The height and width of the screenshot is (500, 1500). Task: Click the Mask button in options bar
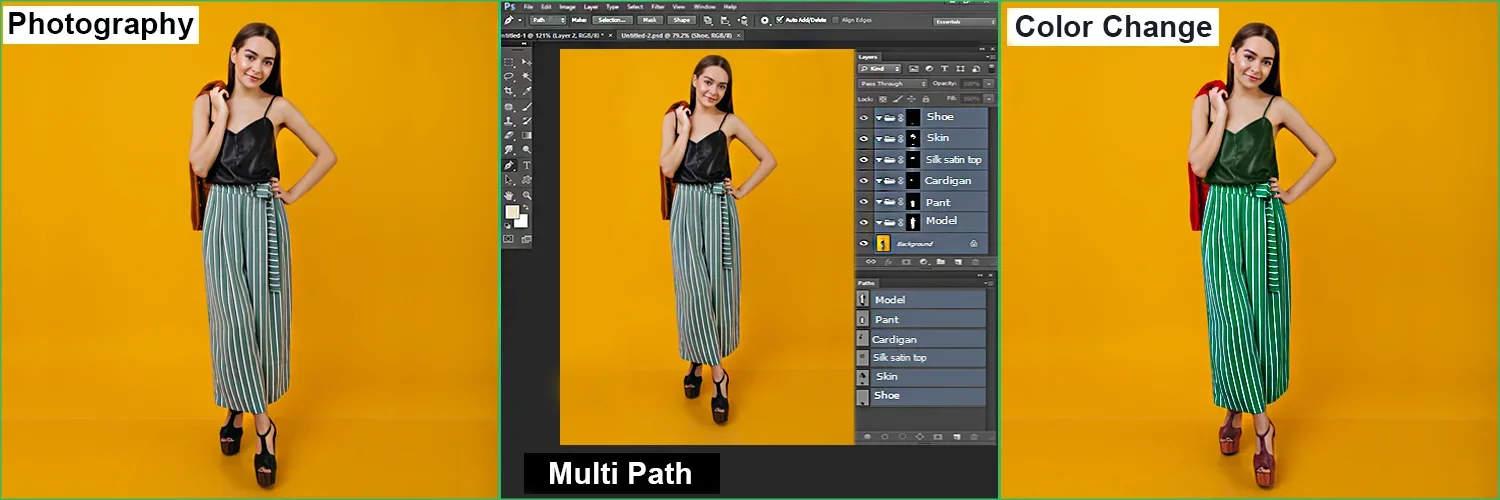pyautogui.click(x=649, y=19)
